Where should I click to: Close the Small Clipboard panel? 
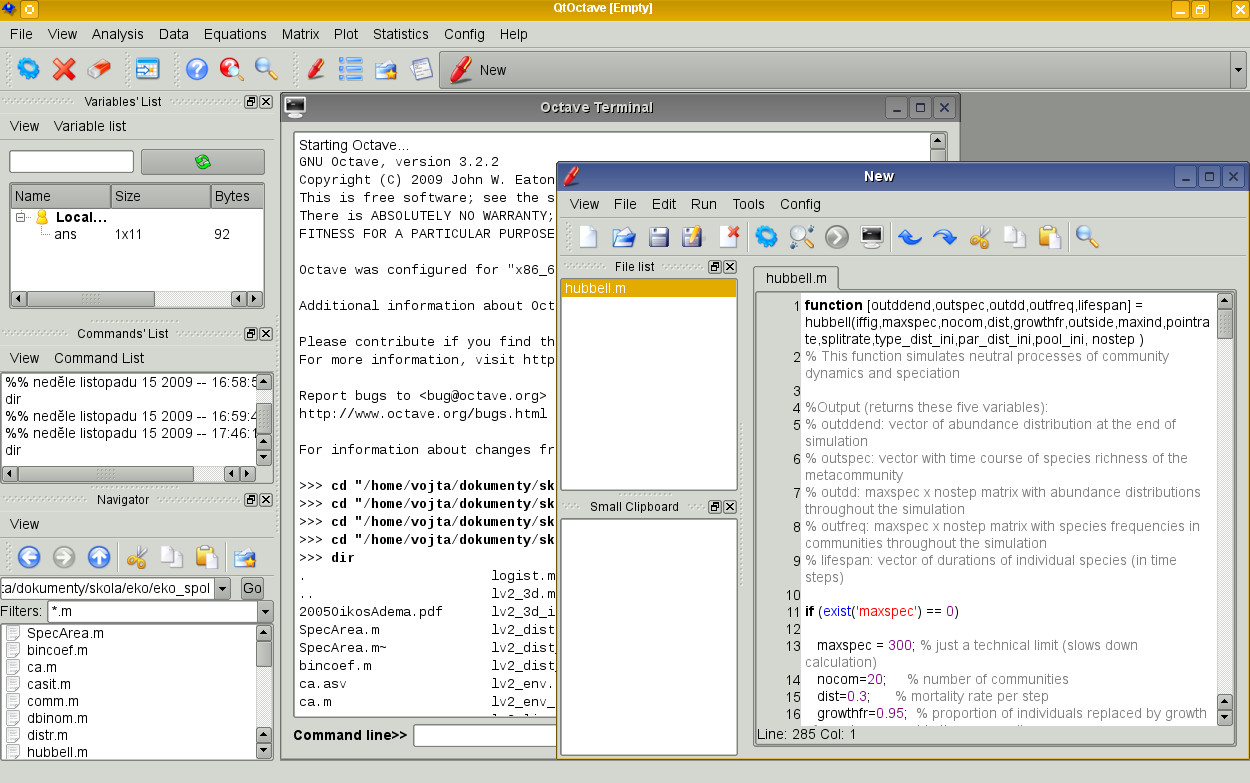click(729, 507)
